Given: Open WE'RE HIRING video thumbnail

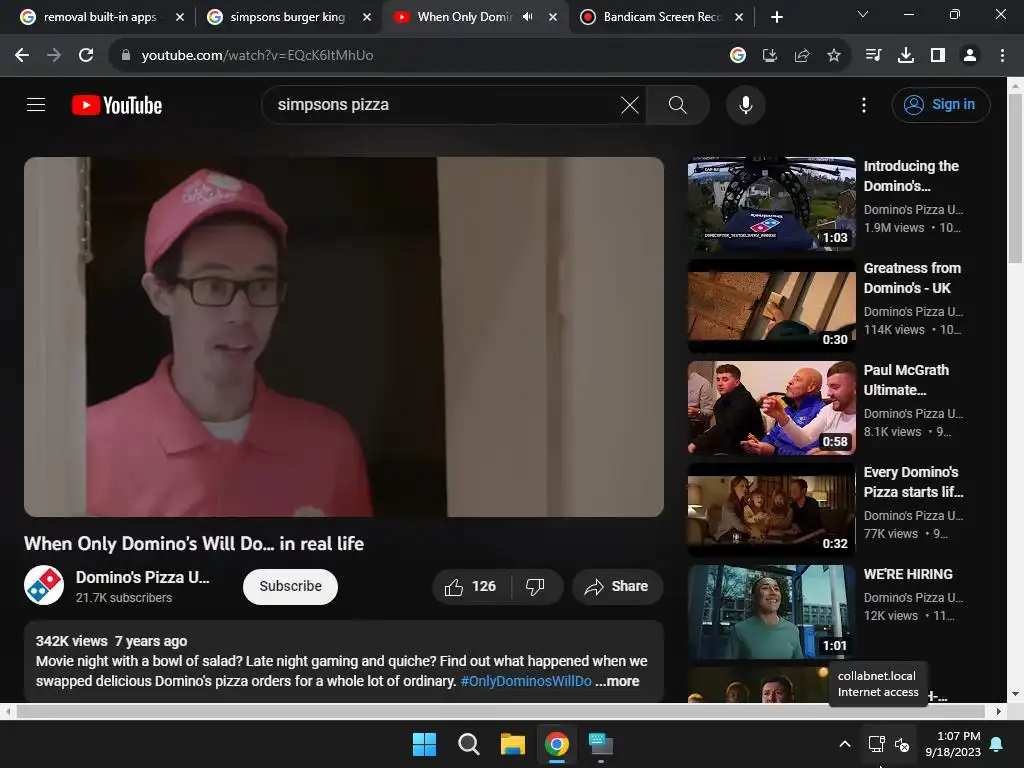Looking at the screenshot, I should tap(771, 612).
